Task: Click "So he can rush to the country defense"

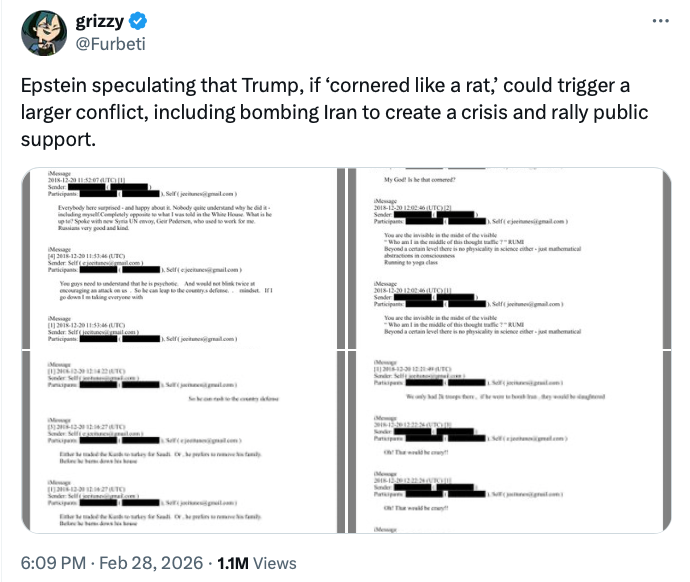Action: (238, 400)
